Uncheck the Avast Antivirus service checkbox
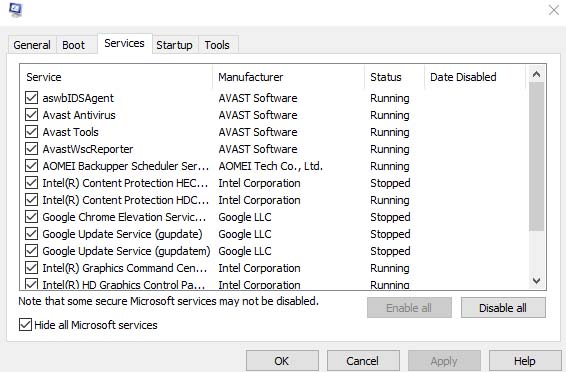The image size is (566, 372). [x=31, y=114]
